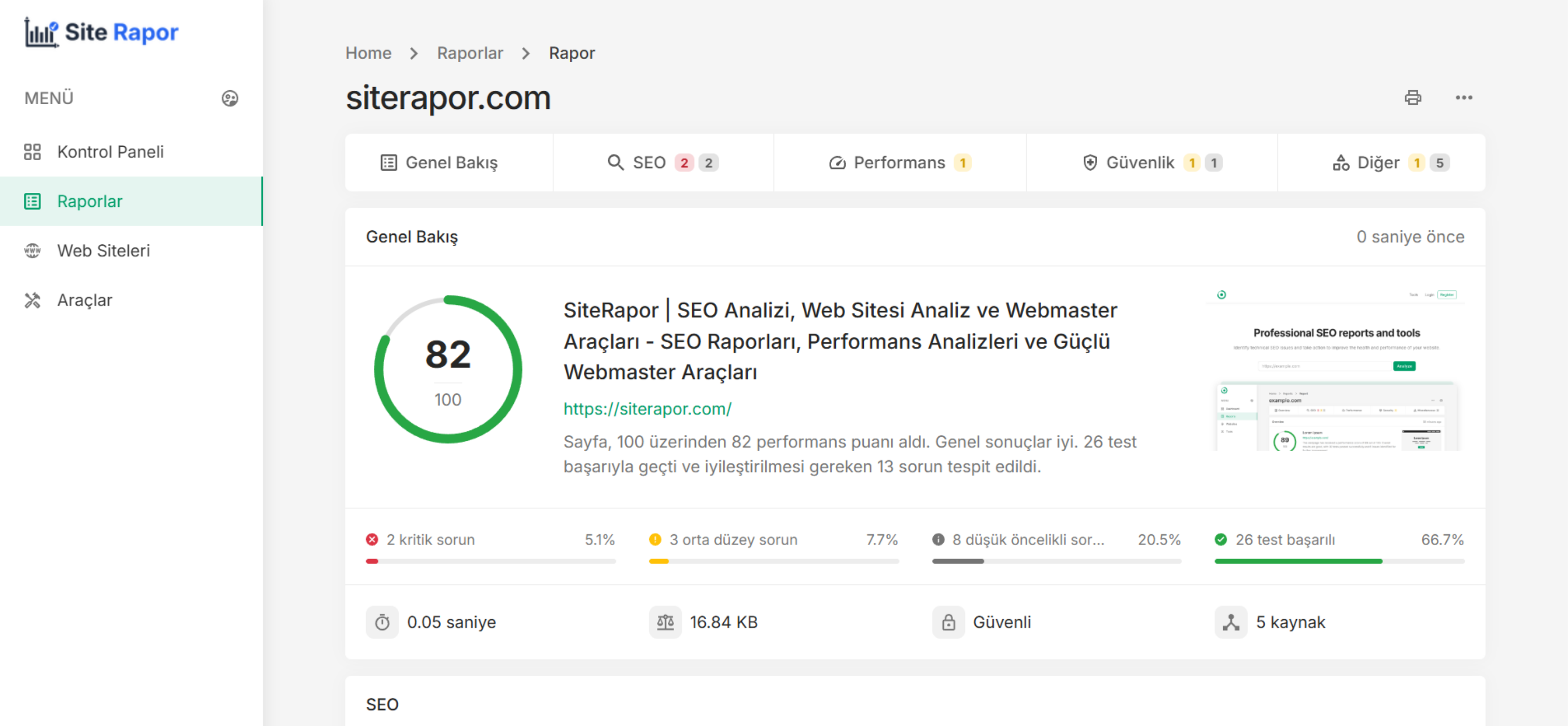
Task: Click the Rapor breadcrumb text
Action: [x=571, y=53]
